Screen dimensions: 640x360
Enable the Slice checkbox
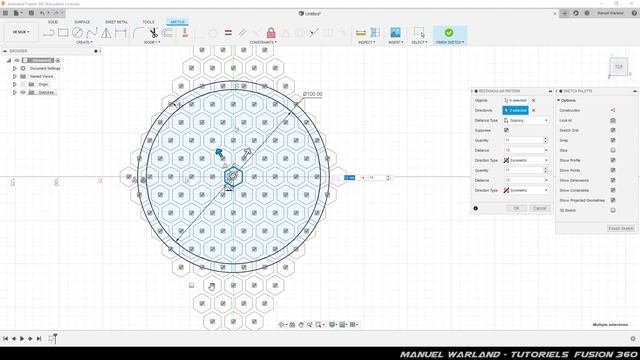tap(613, 150)
